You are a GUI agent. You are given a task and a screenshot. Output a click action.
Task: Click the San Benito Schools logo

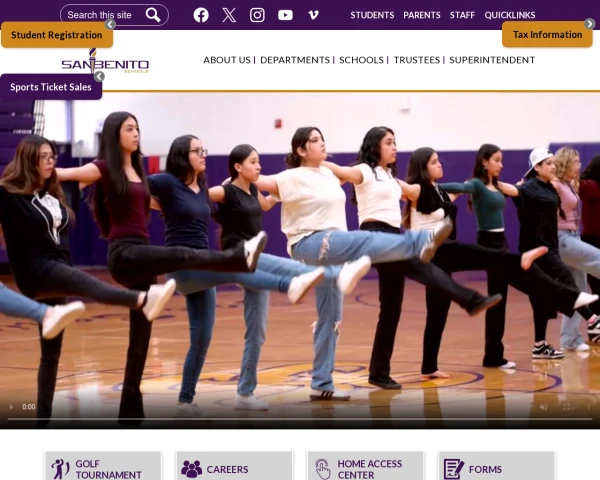pyautogui.click(x=105, y=63)
